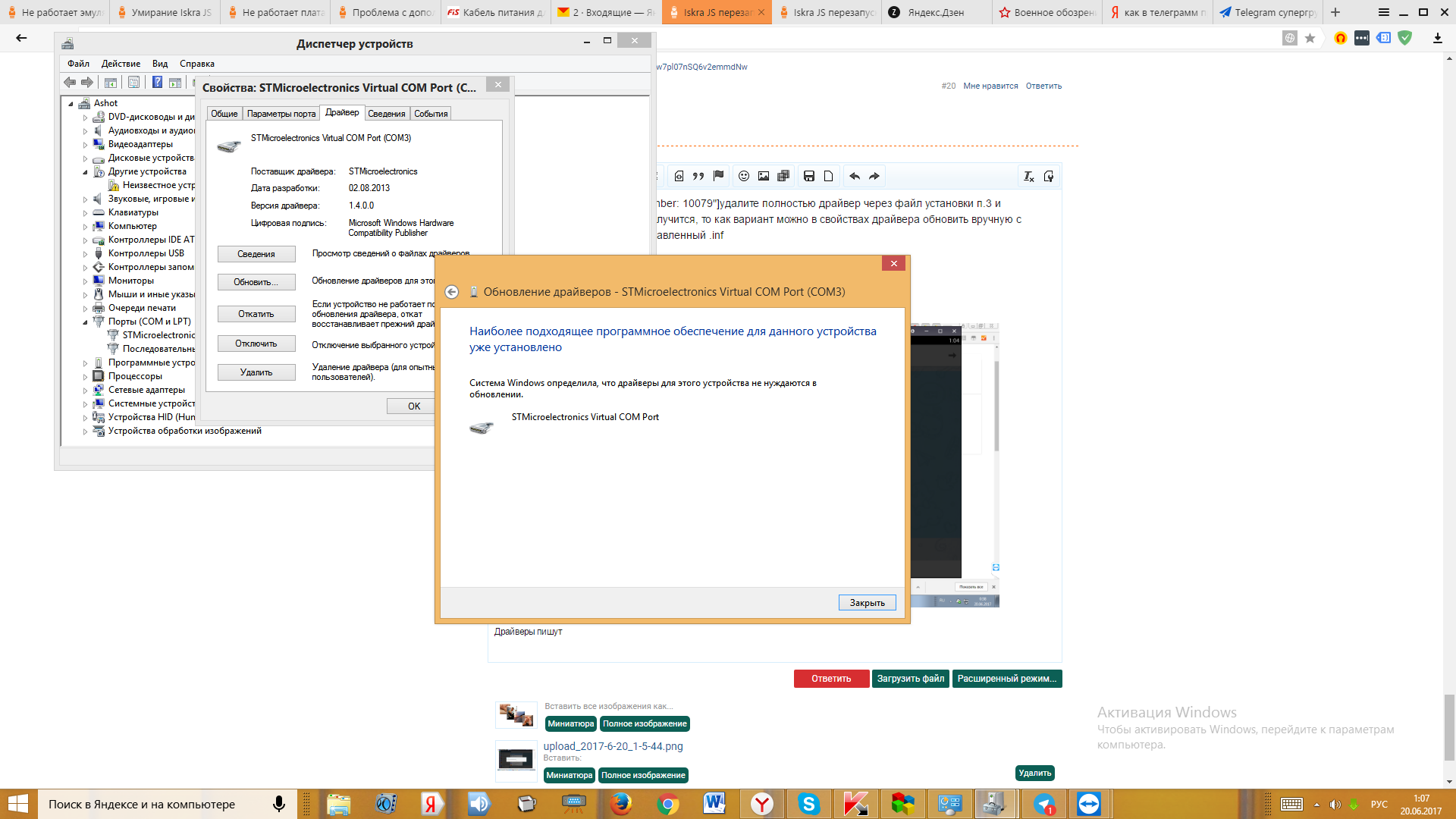
Task: Launch Chrome from taskbar
Action: click(668, 804)
